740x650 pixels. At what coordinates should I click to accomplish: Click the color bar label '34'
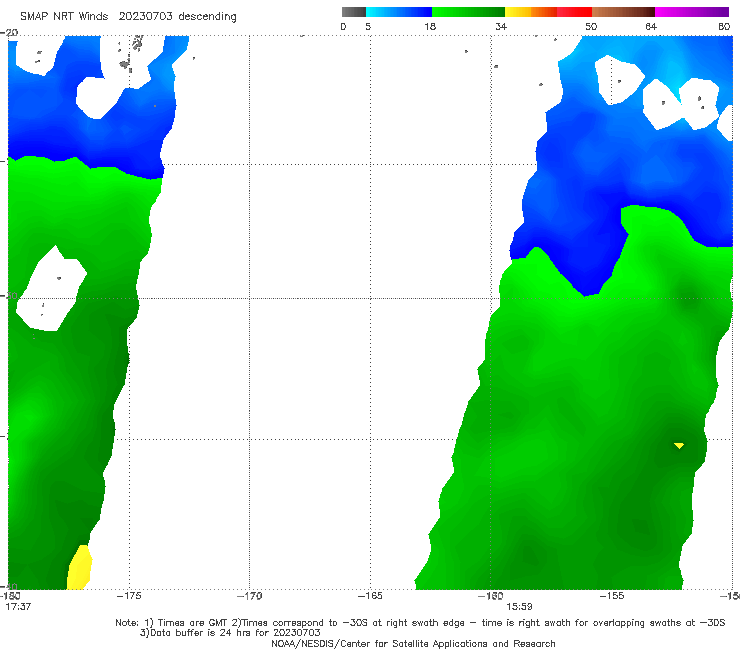tap(501, 26)
